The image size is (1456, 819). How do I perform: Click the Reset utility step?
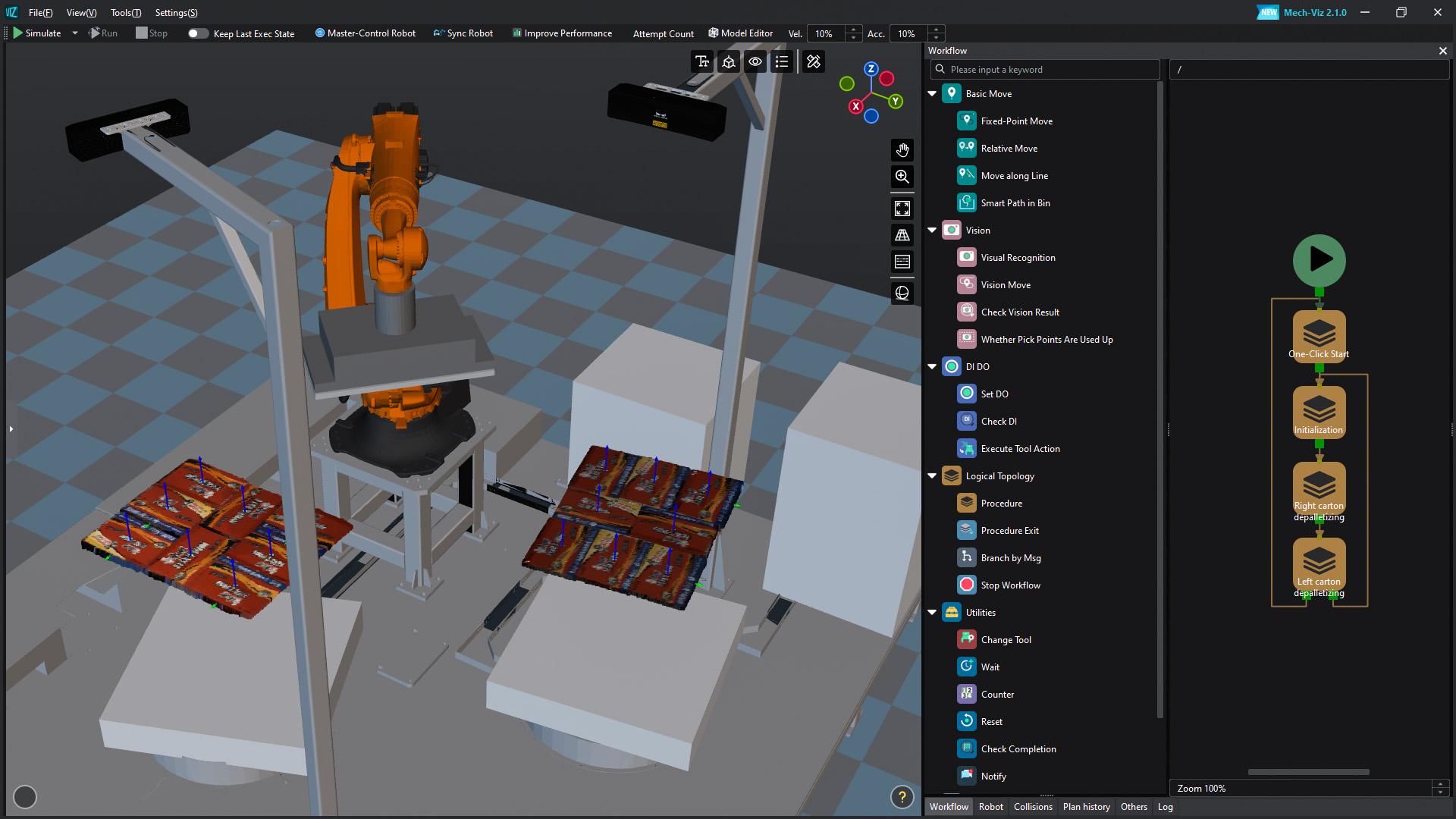tap(991, 722)
